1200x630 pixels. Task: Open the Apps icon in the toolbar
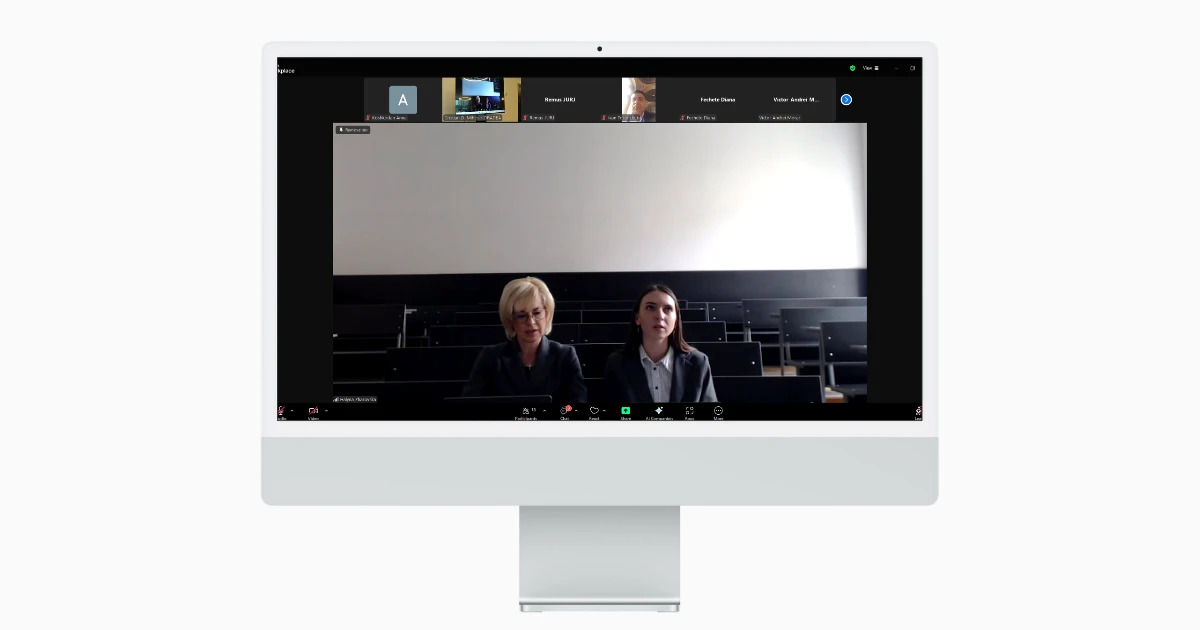pos(689,412)
